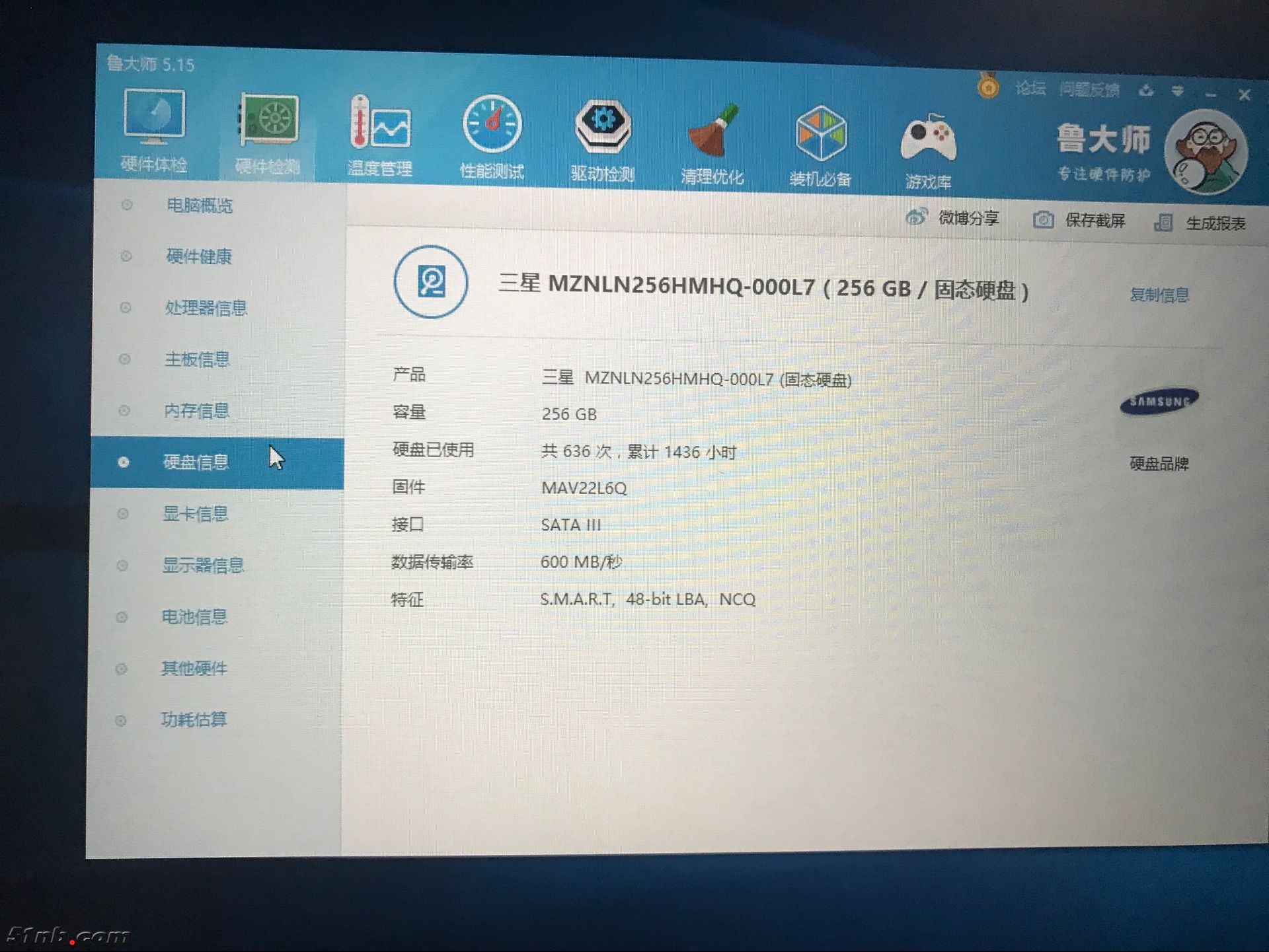Go to 显卡信息 graphics card info
The image size is (1269, 952).
tap(195, 514)
